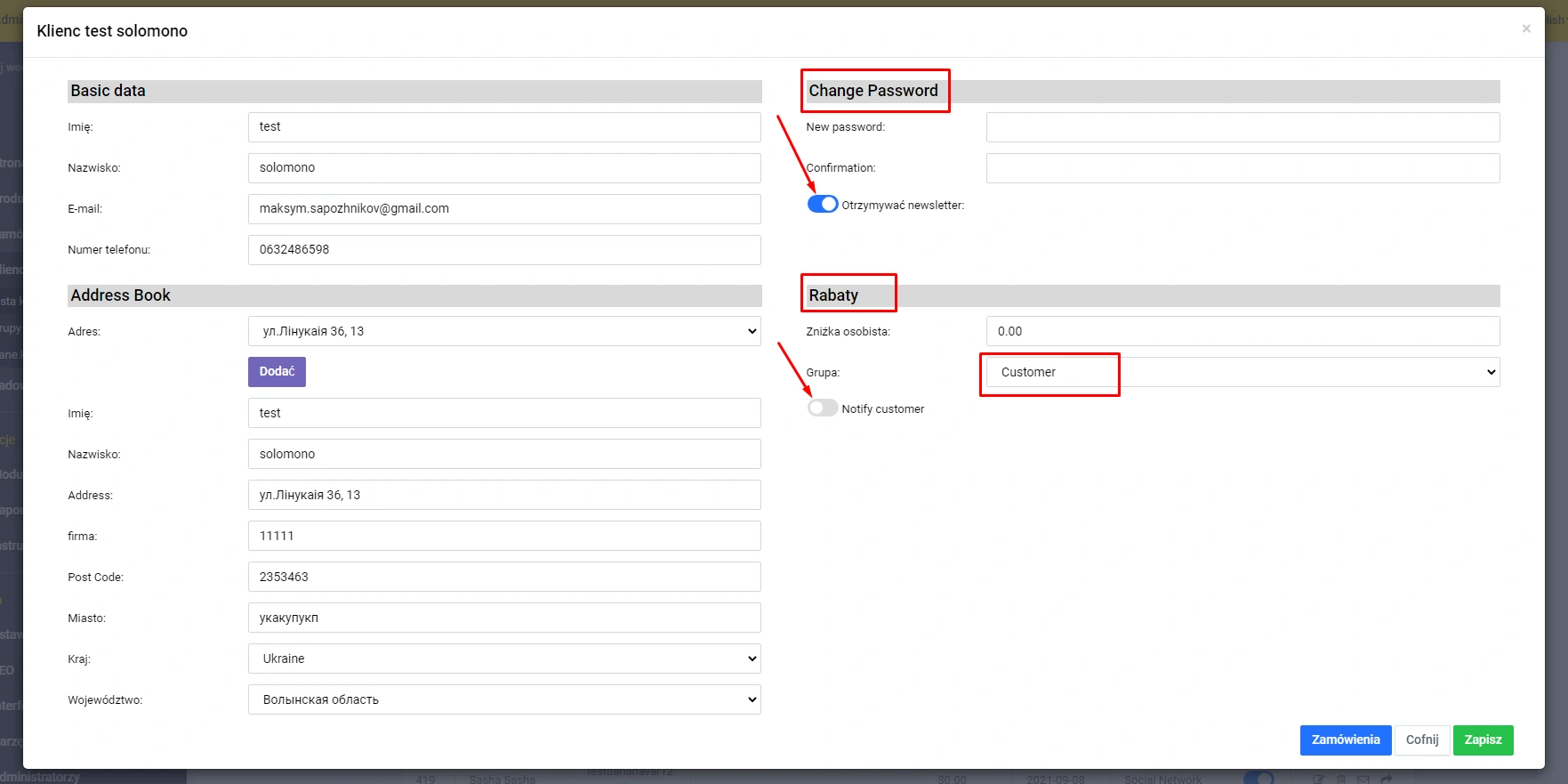Focus the New password field
The image size is (1568, 784).
click(x=1242, y=127)
